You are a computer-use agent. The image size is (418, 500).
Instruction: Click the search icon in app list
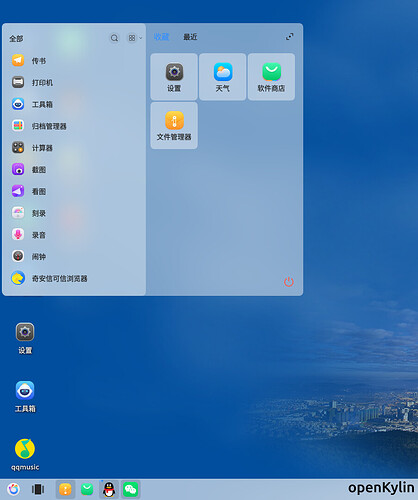(x=114, y=38)
